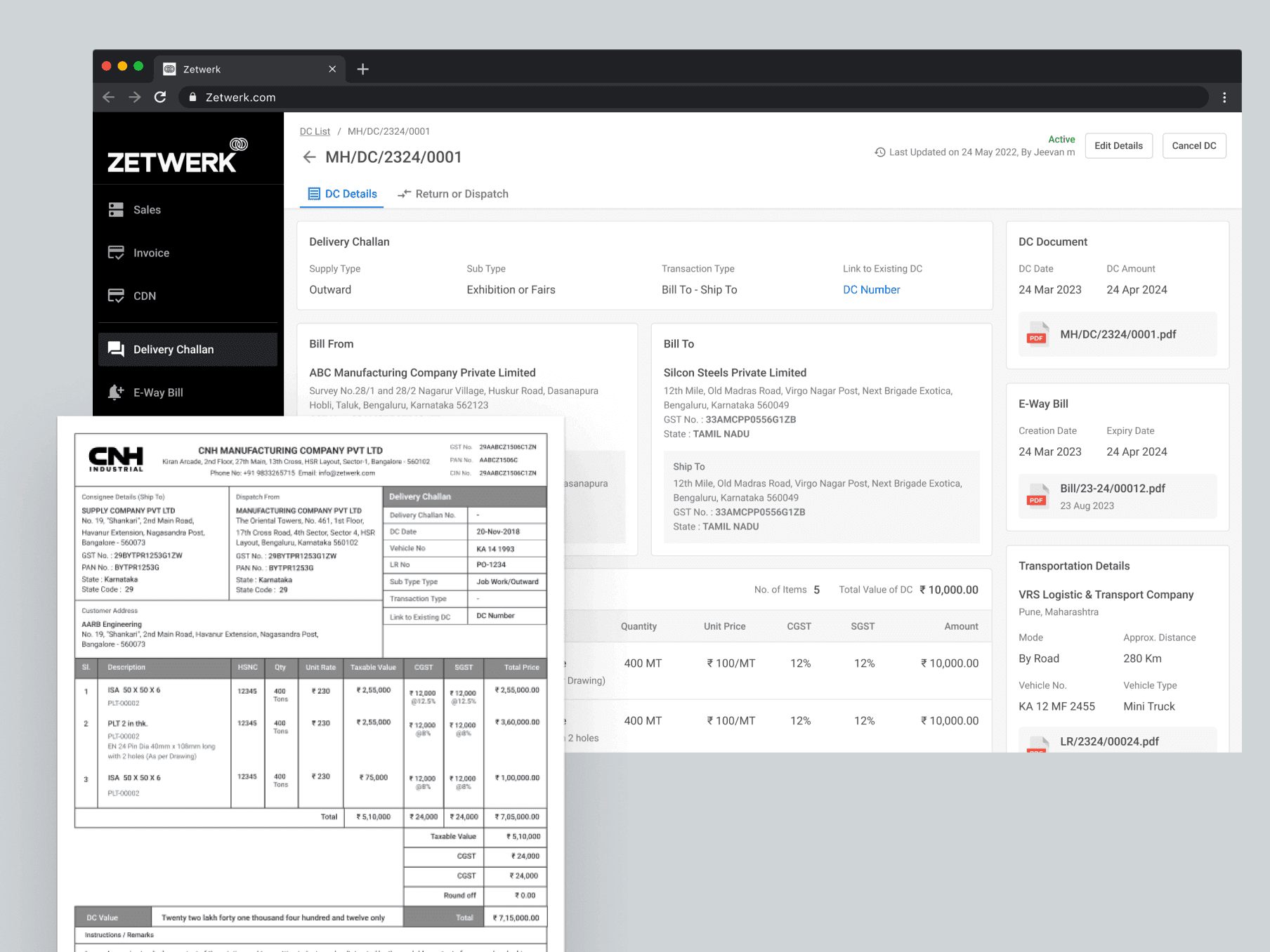Click the CNH Industrial logo on challan
The width and height of the screenshot is (1270, 952).
click(116, 458)
